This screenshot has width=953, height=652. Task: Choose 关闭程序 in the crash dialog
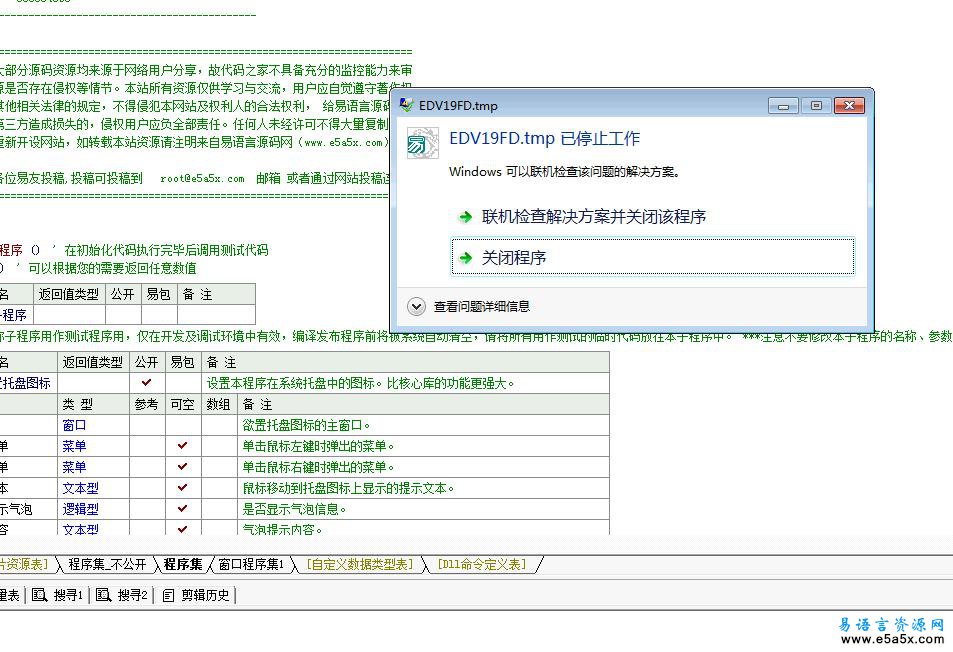(x=653, y=257)
